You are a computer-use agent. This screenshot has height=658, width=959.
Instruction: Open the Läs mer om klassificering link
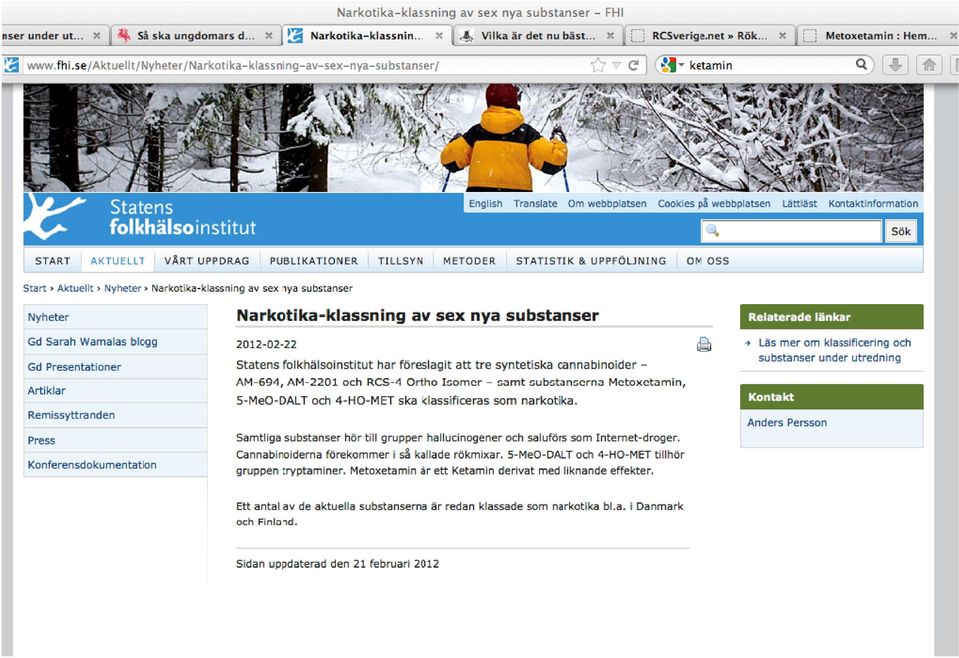pyautogui.click(x=834, y=350)
